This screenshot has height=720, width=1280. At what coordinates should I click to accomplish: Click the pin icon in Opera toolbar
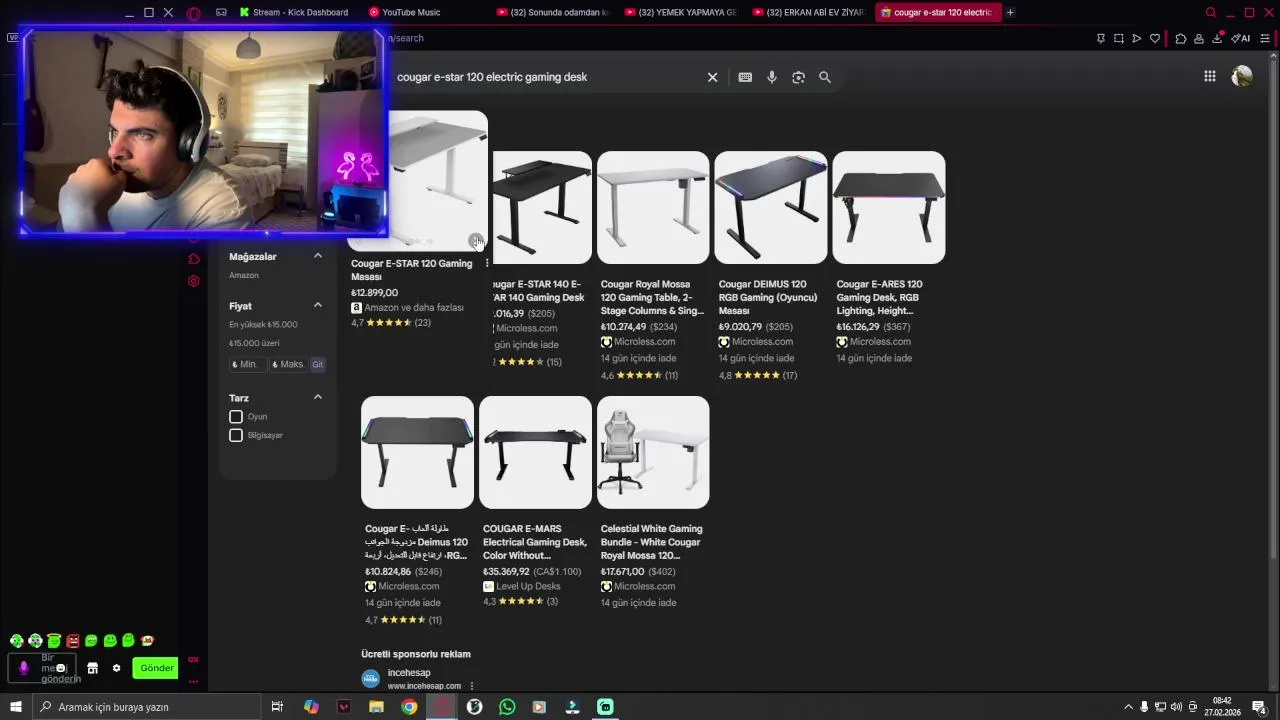1101,38
